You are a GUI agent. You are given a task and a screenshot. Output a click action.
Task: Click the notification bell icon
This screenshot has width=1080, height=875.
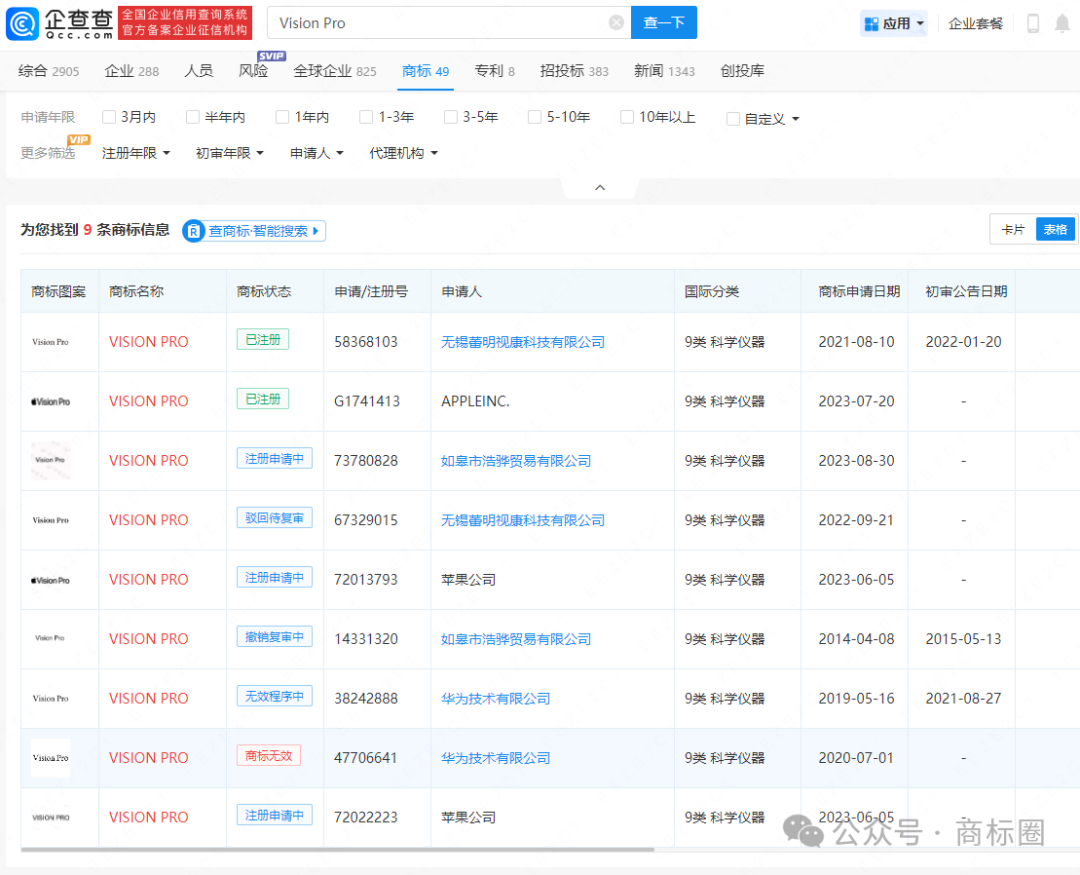[x=1063, y=22]
